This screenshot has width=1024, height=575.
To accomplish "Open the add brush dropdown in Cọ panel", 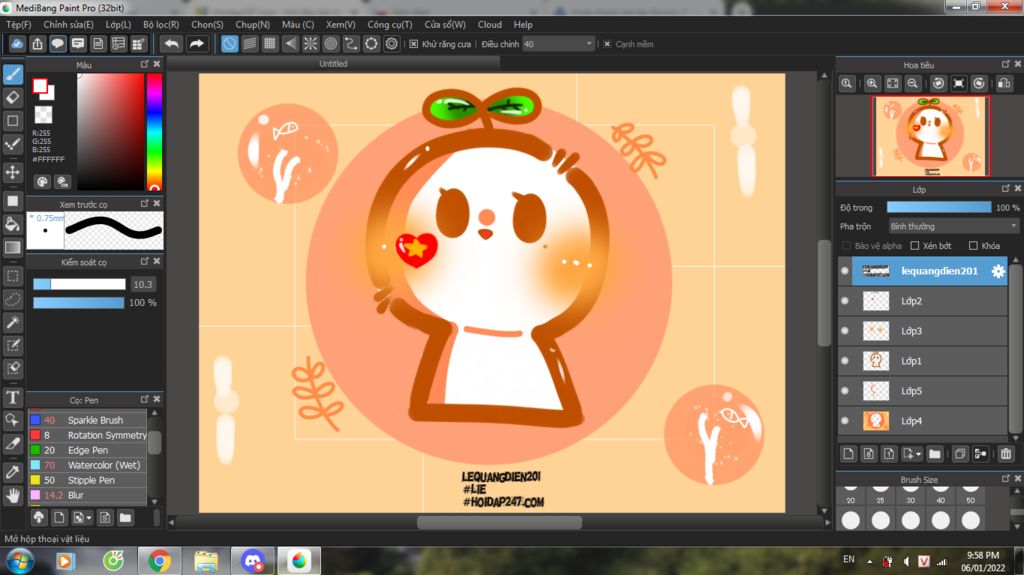I will coord(89,518).
